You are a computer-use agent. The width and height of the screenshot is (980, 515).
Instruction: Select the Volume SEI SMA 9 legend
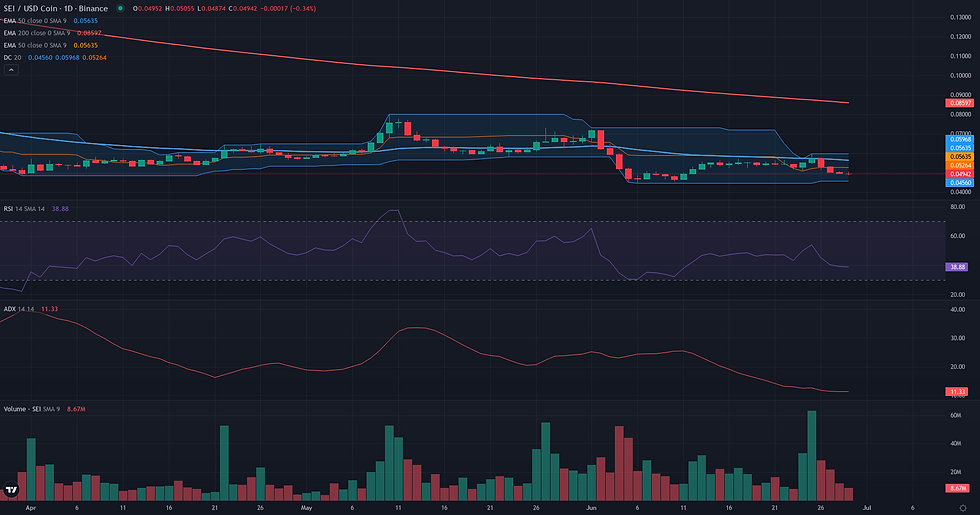coord(44,409)
